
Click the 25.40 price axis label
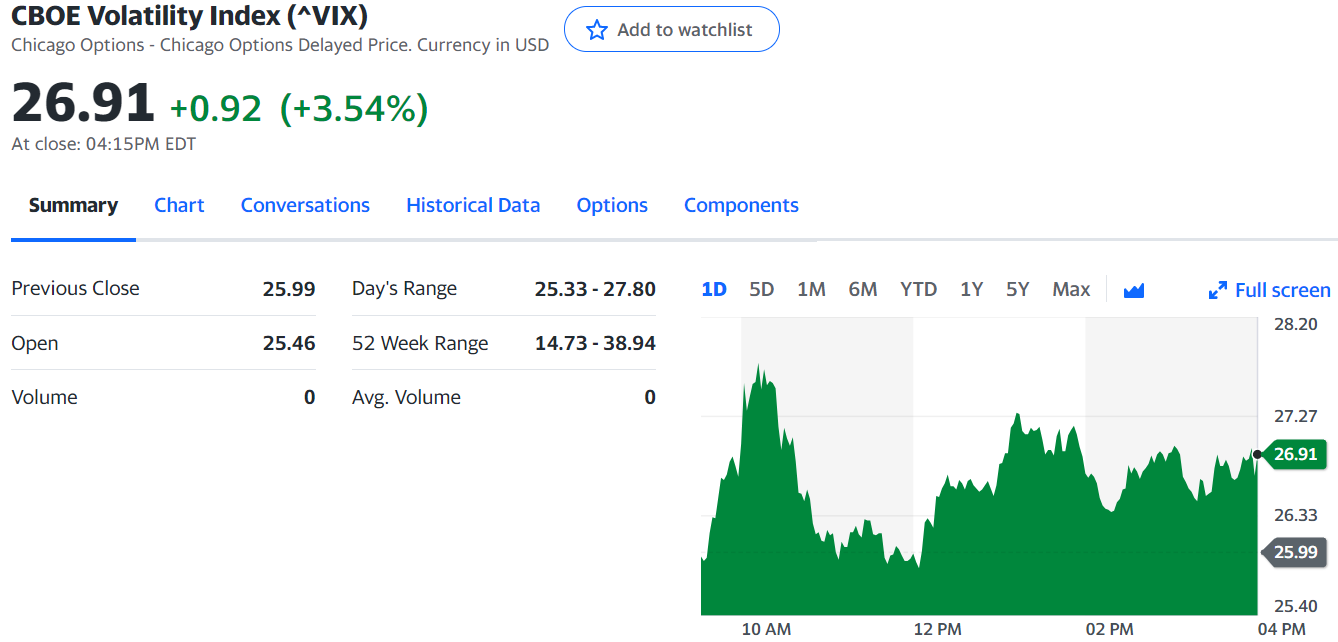(x=1295, y=606)
